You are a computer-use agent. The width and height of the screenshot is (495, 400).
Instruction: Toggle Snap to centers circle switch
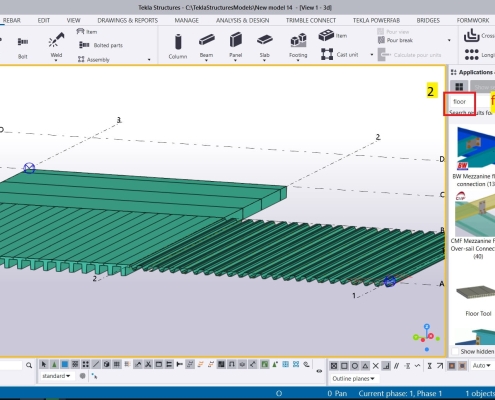(355, 366)
